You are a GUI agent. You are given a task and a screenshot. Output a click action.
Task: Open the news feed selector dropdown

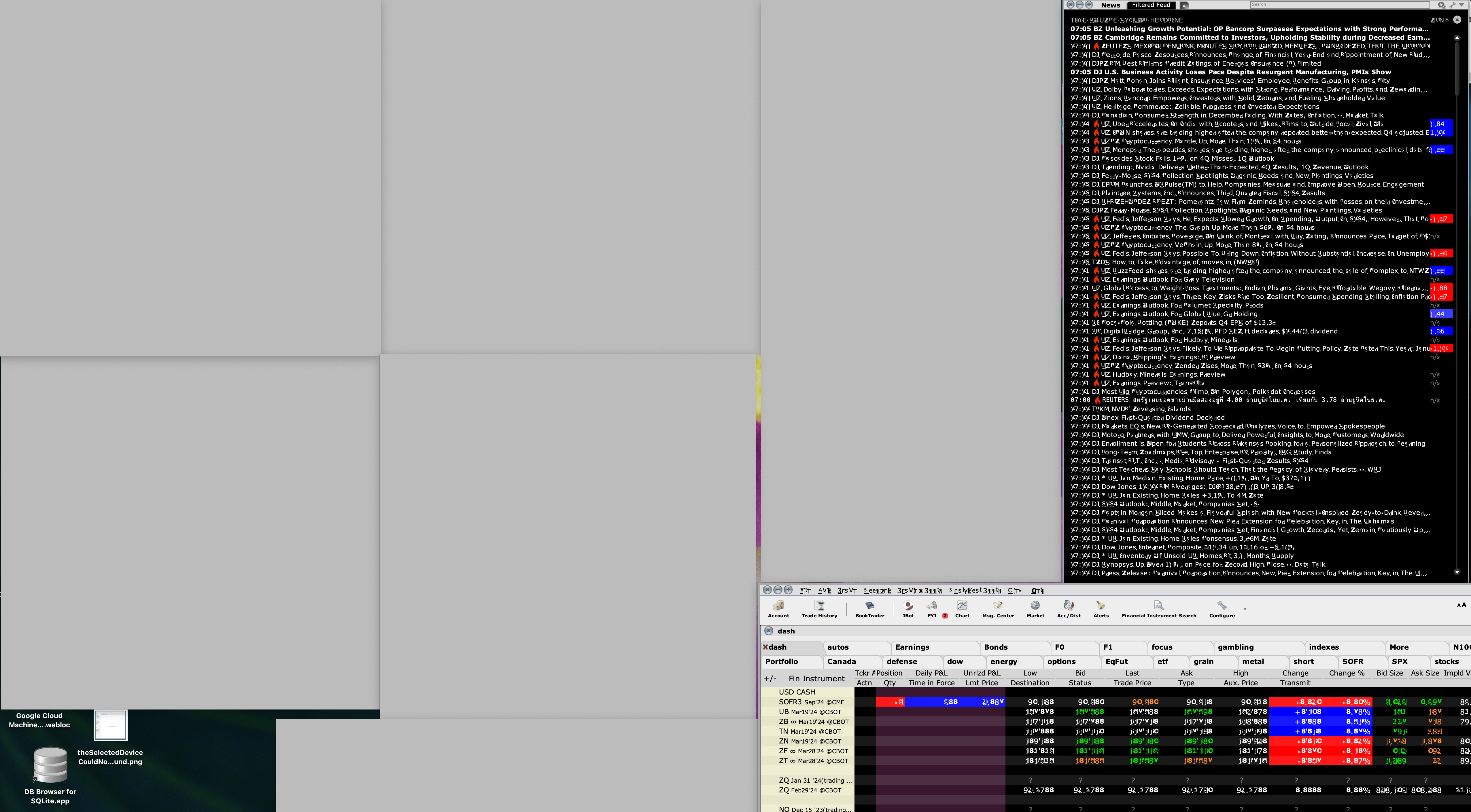pos(1184,5)
